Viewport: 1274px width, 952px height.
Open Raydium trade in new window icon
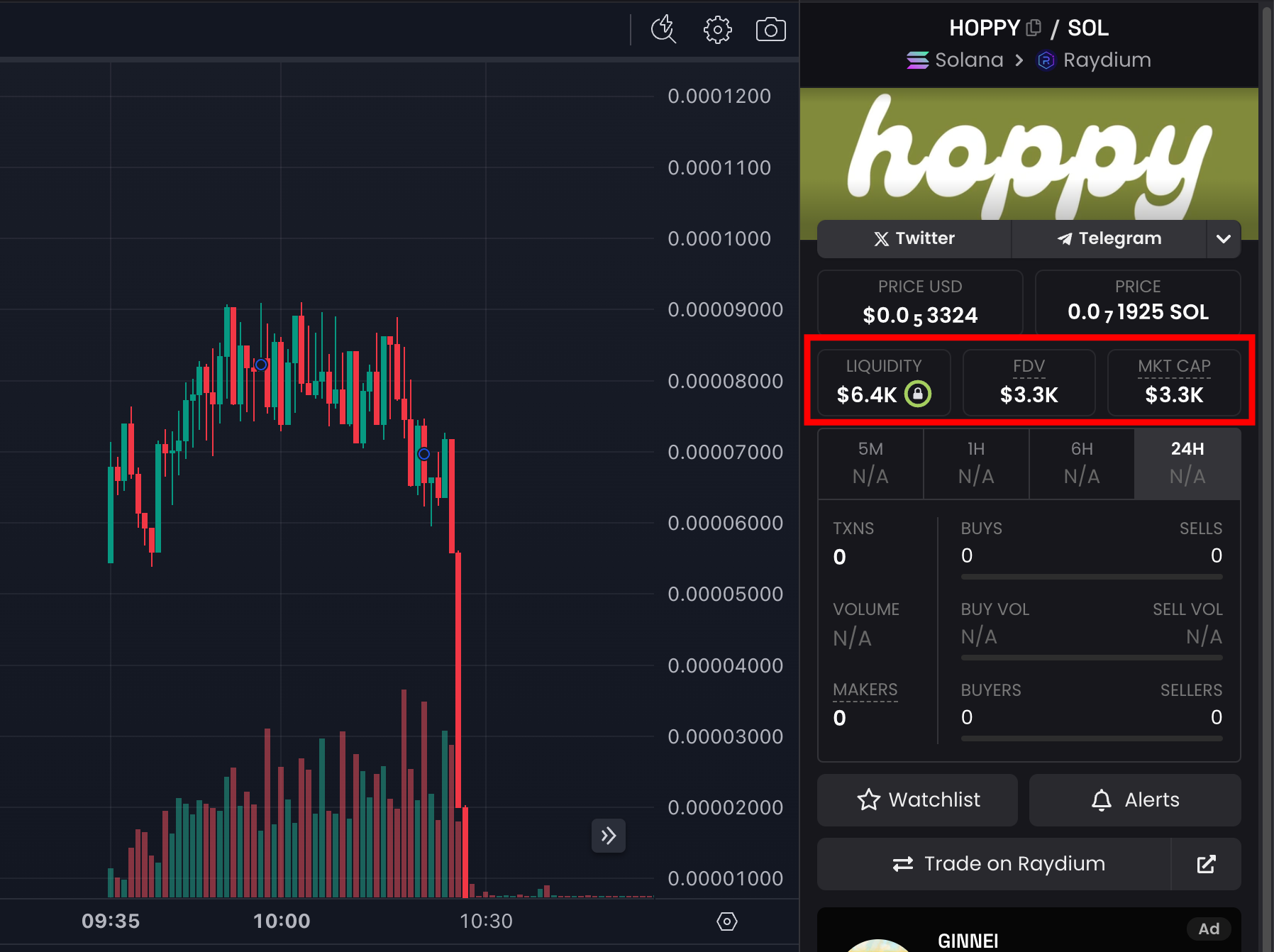[1206, 864]
